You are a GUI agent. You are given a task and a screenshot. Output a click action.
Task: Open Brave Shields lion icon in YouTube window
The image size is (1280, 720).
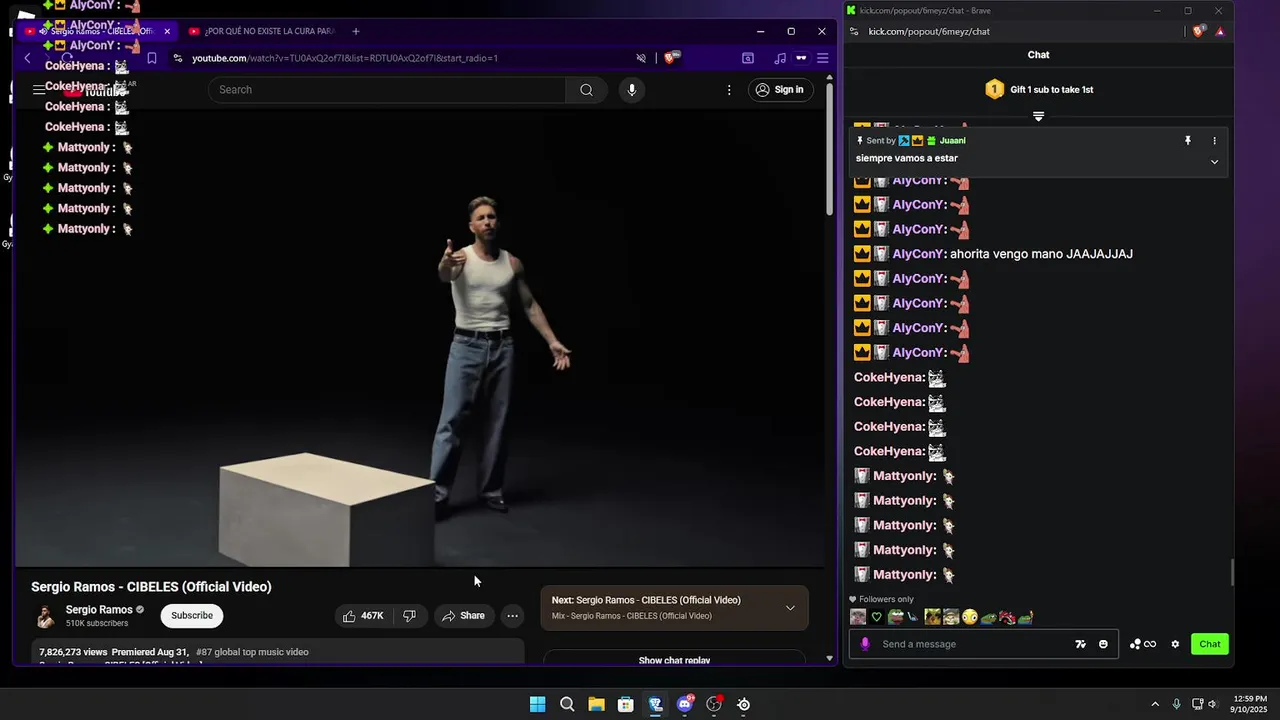pos(670,58)
